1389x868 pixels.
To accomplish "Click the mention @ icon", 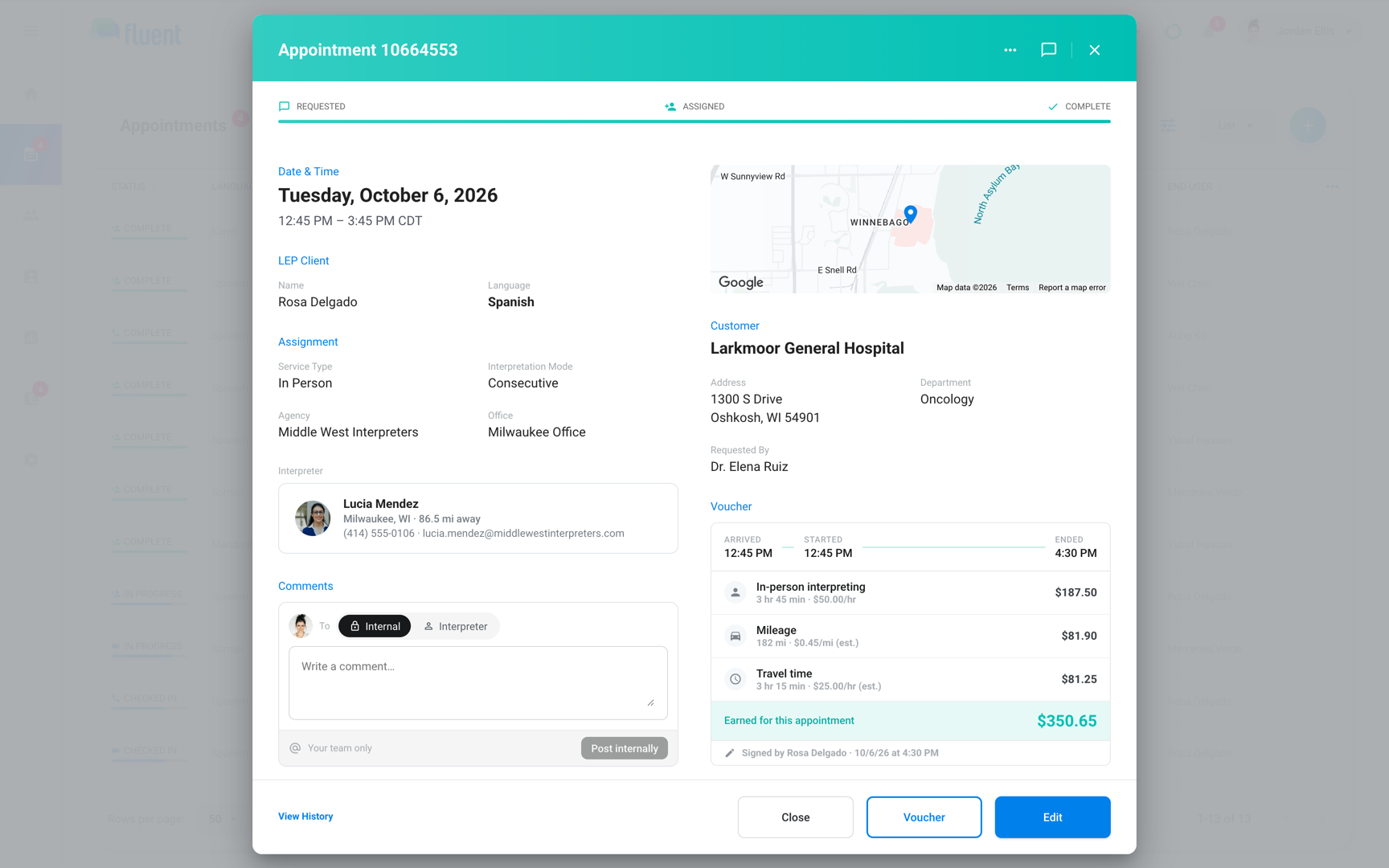I will (x=295, y=748).
